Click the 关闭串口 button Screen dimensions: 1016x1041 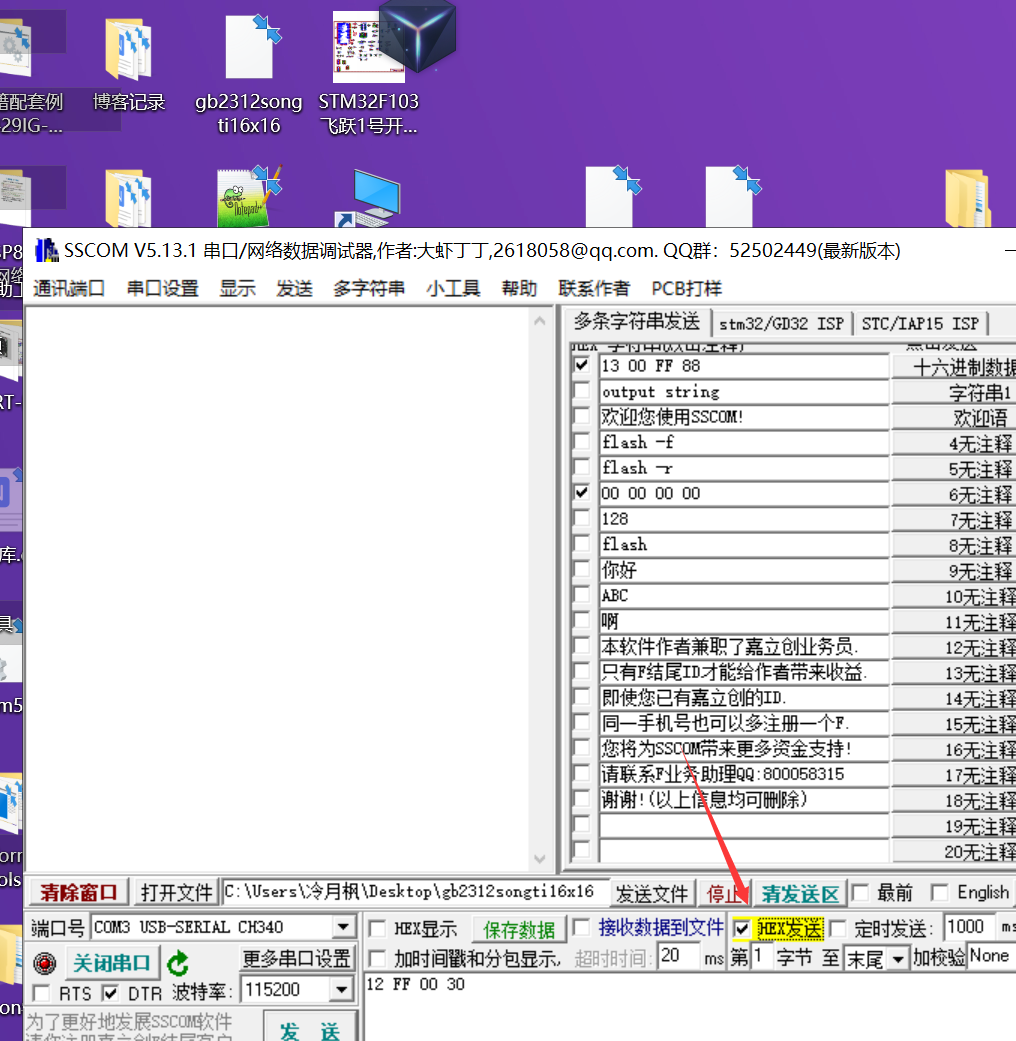coord(112,963)
